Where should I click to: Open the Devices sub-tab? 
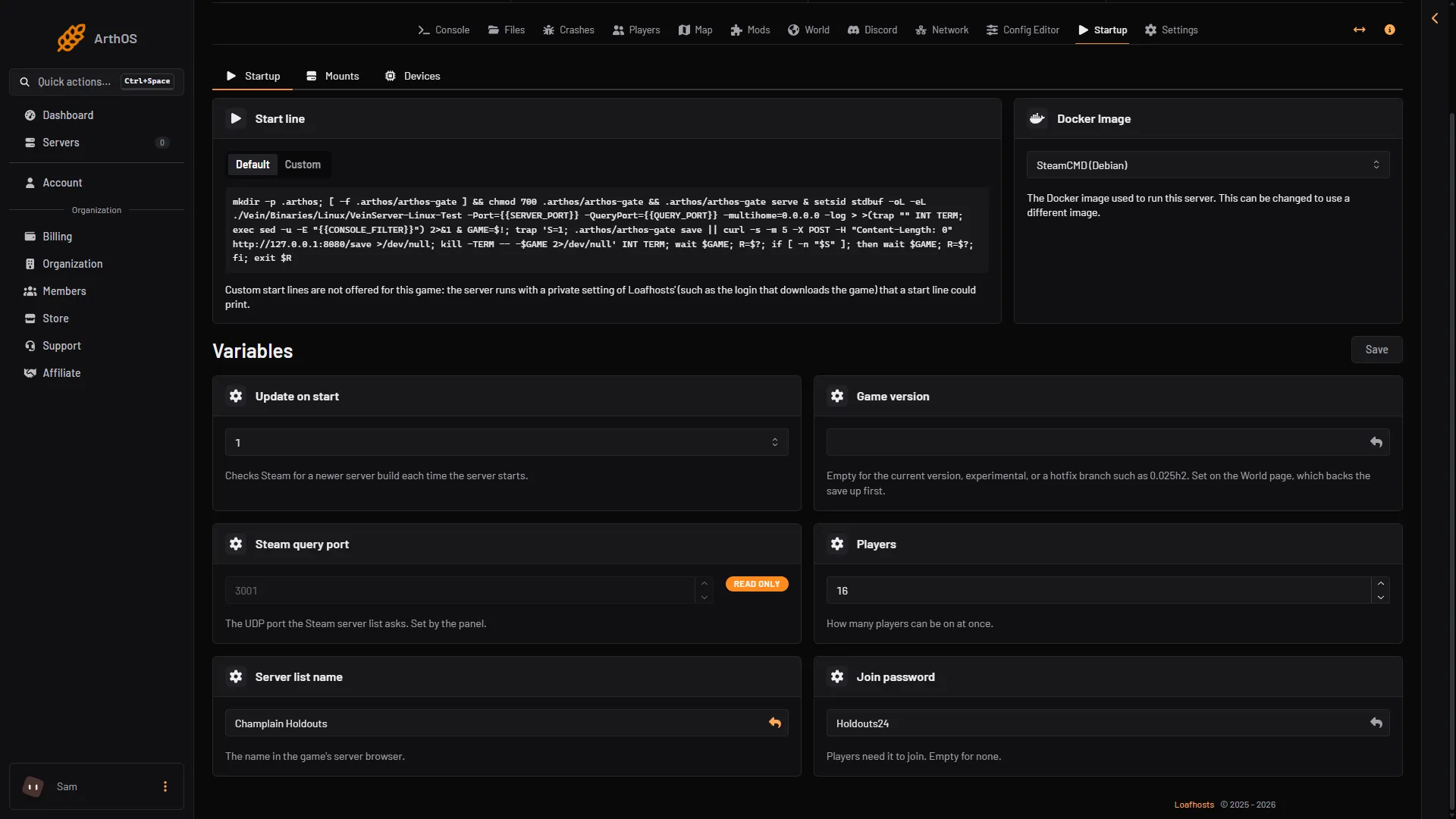[x=413, y=76]
